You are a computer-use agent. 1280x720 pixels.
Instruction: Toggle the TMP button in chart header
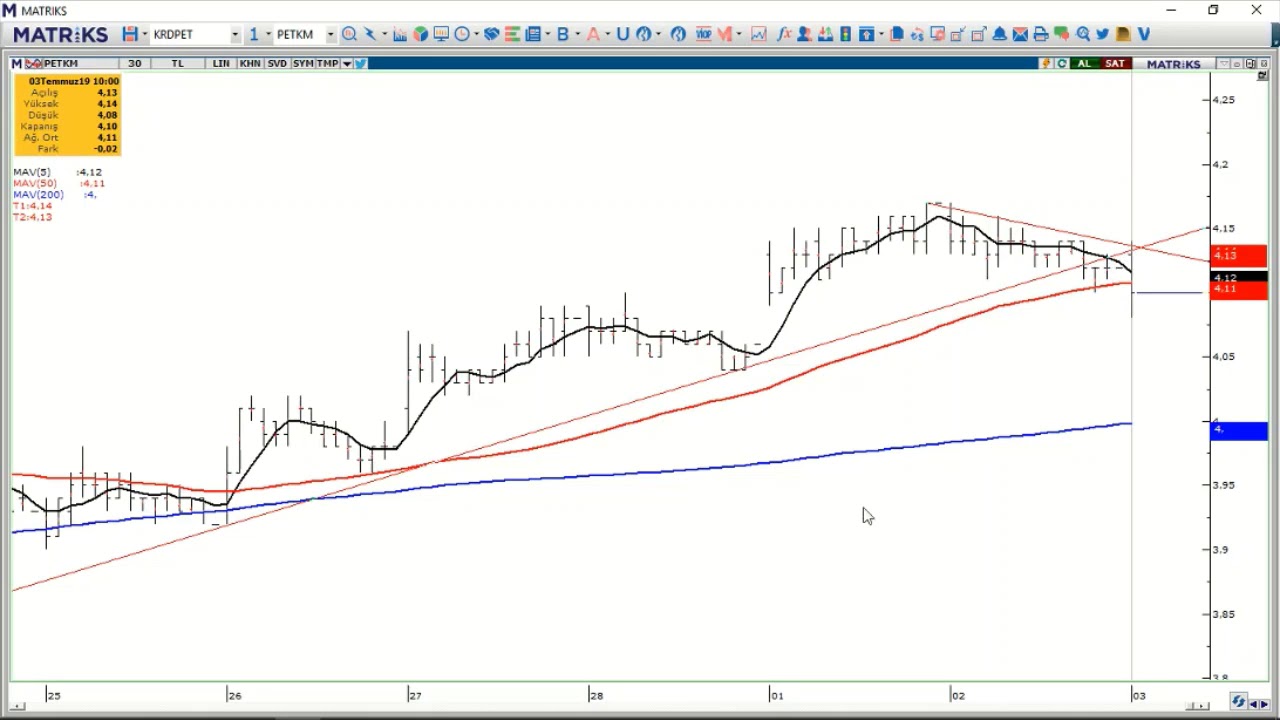tap(327, 63)
